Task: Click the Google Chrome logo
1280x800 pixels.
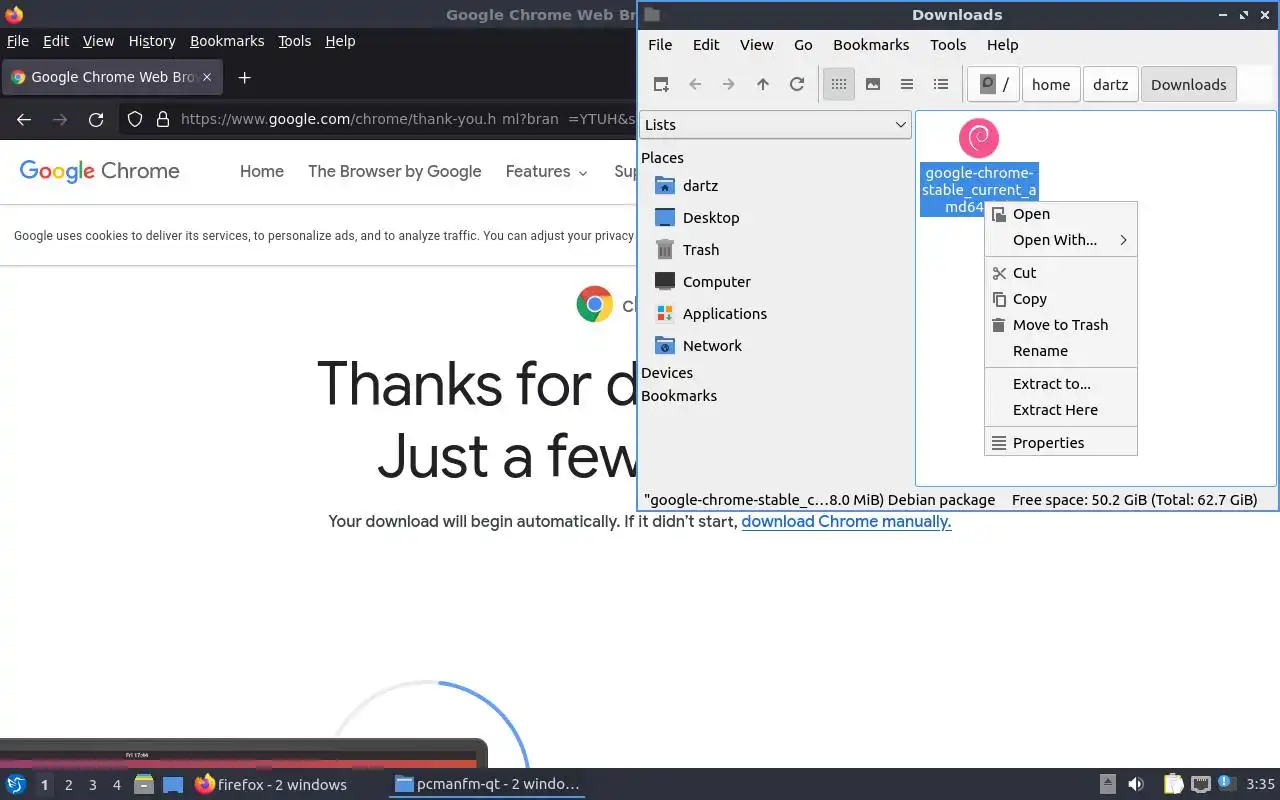Action: point(99,171)
